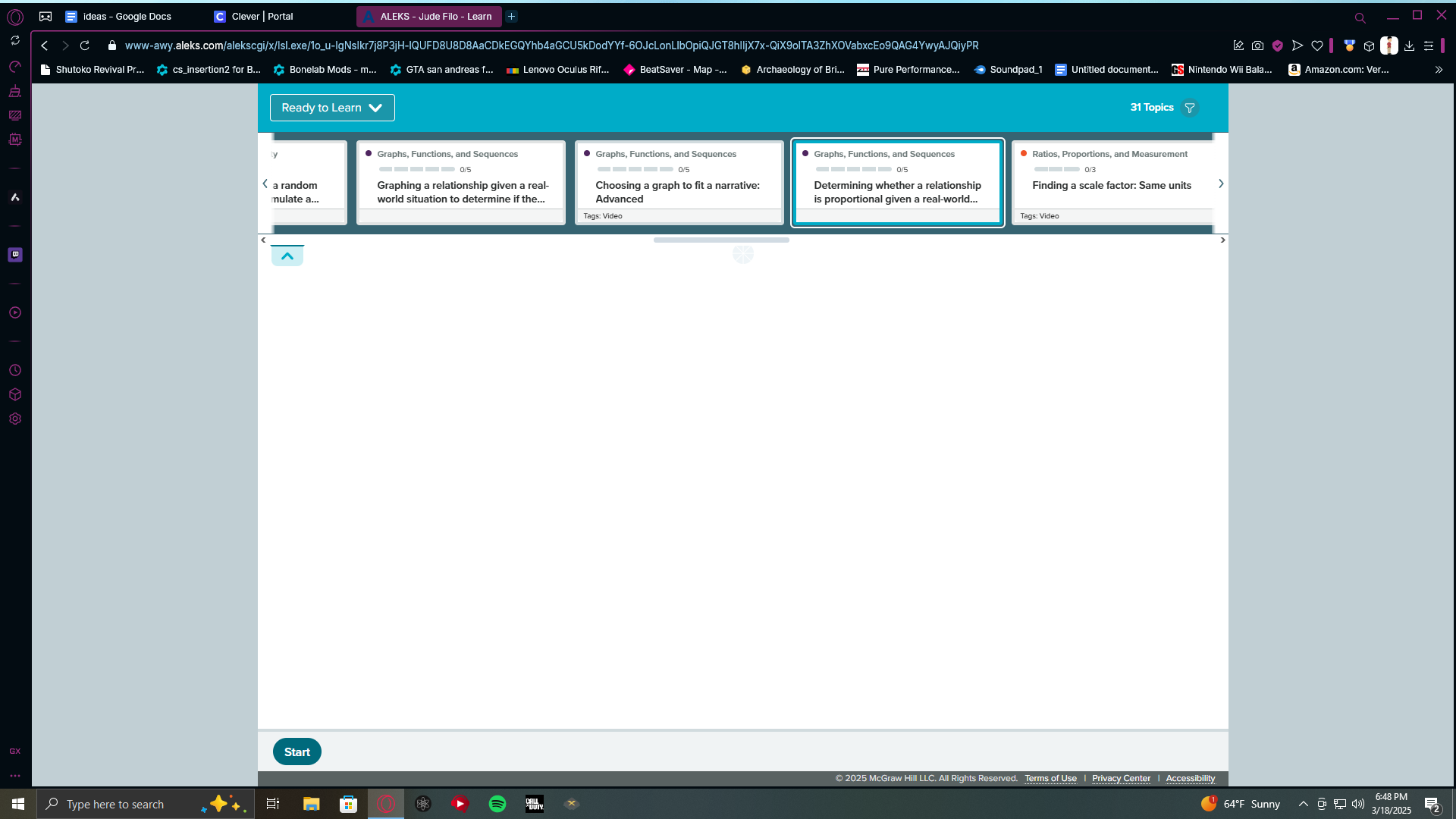Open sidebar history clock icon
Viewport: 1456px width, 819px height.
[x=15, y=370]
